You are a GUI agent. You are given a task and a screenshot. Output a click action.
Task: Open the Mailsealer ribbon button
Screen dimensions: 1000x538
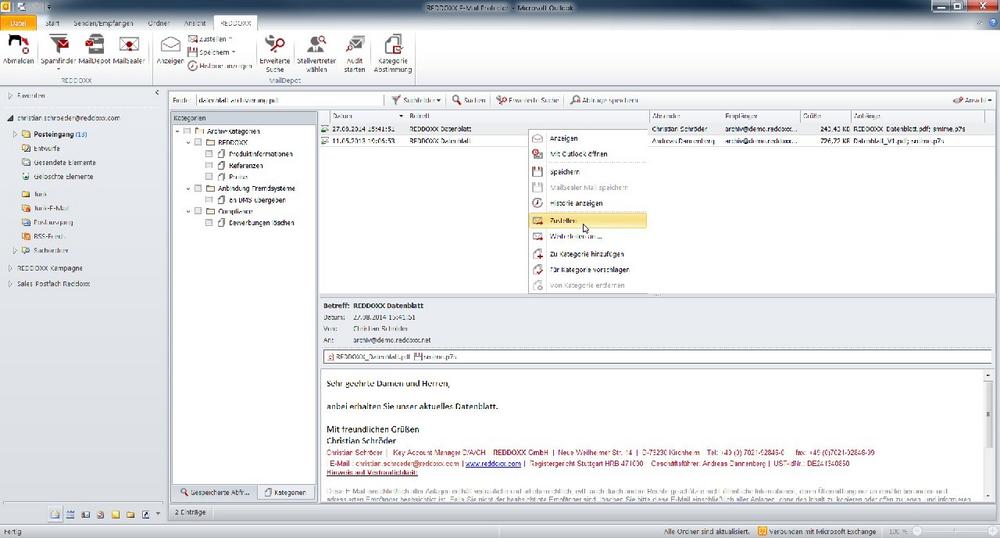pyautogui.click(x=129, y=48)
